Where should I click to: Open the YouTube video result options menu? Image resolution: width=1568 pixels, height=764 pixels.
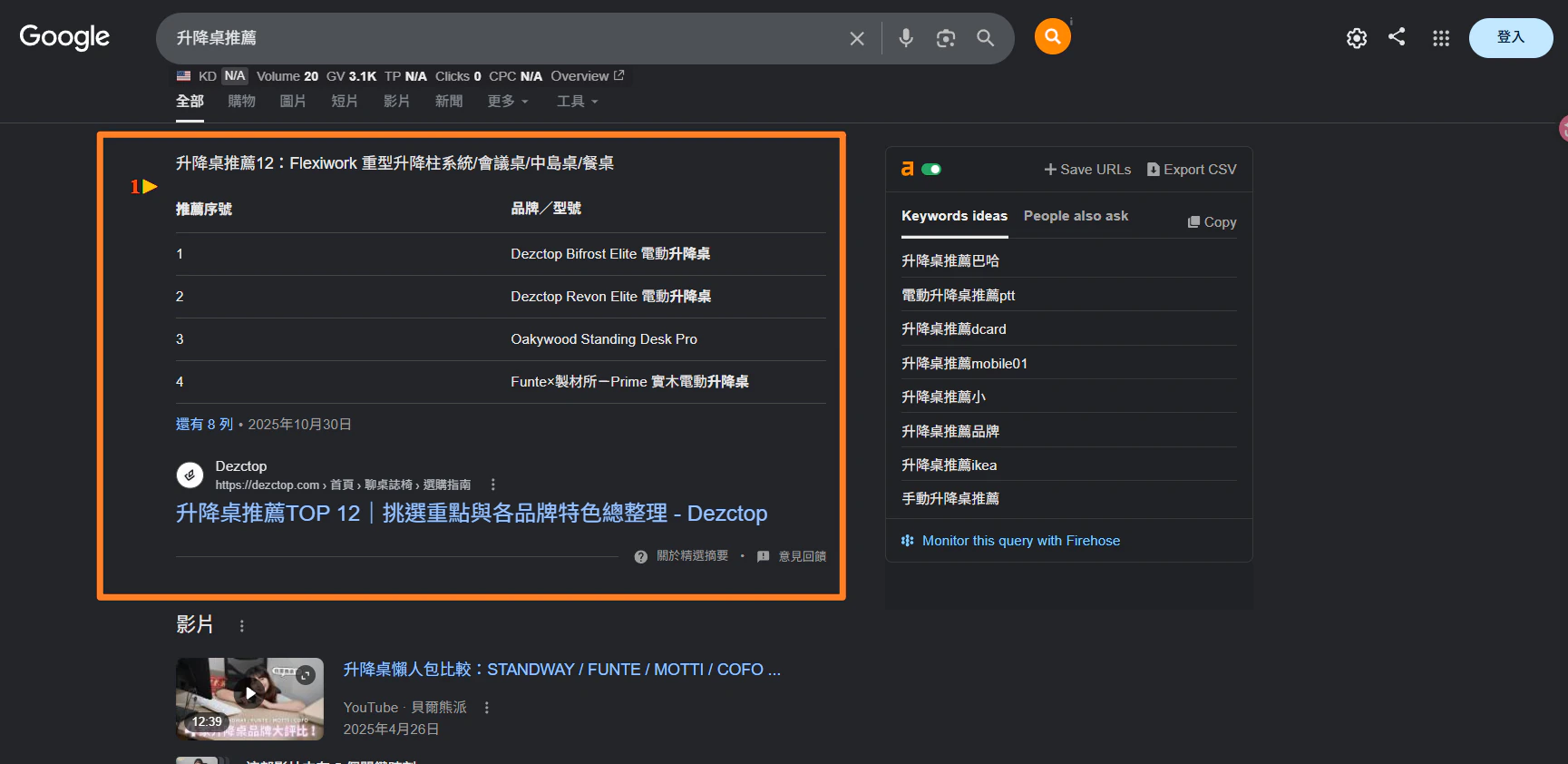click(x=487, y=708)
